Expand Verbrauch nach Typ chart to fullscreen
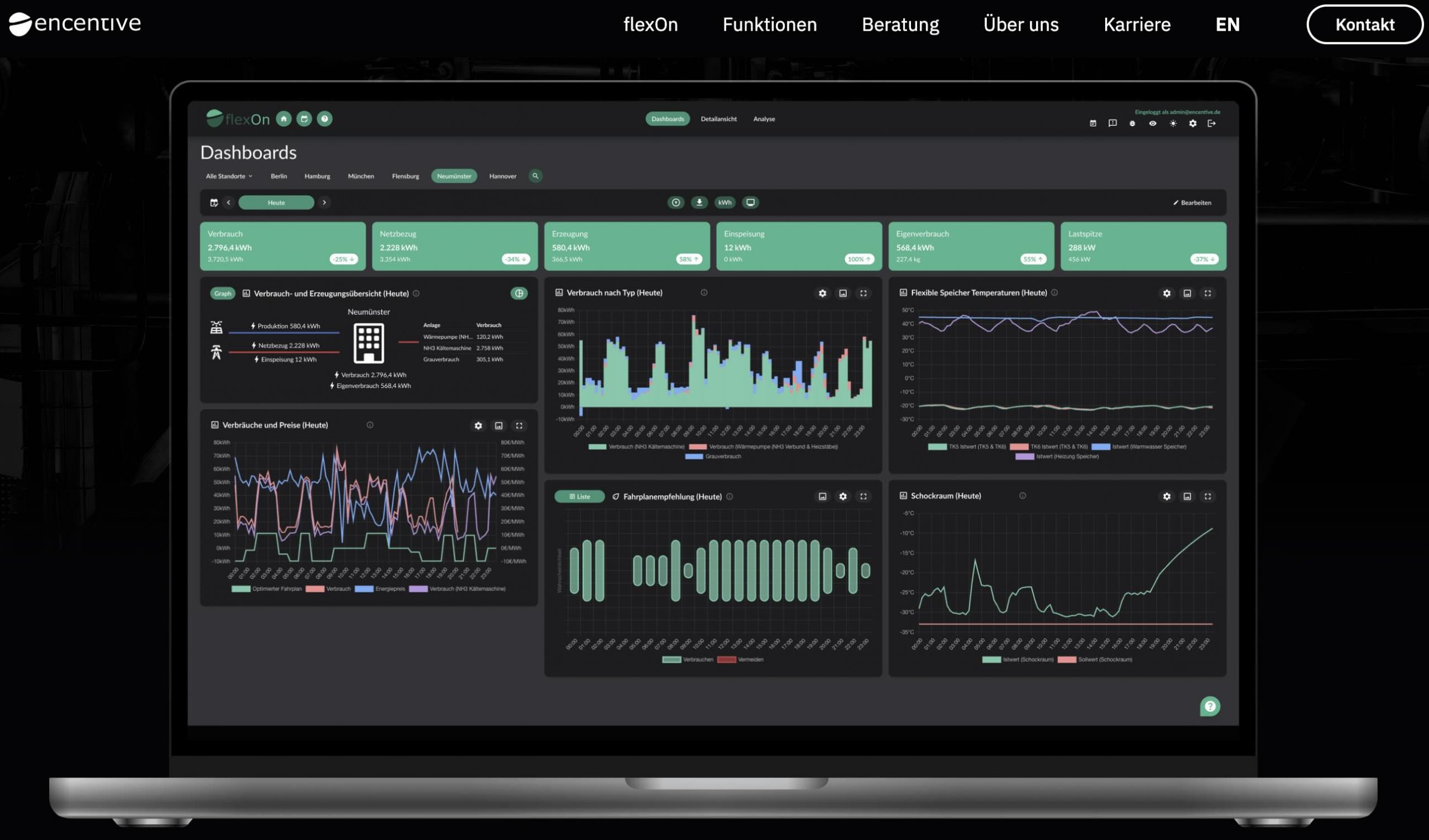 863,293
